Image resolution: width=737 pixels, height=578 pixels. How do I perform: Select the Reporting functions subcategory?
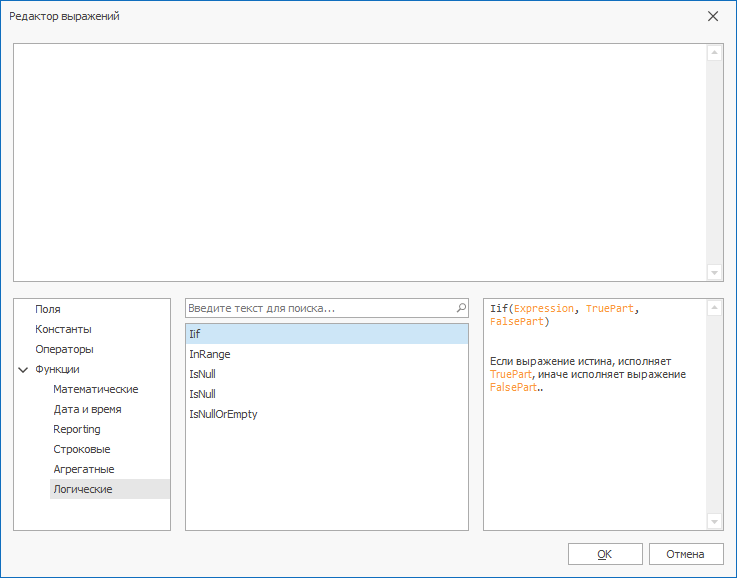(77, 430)
